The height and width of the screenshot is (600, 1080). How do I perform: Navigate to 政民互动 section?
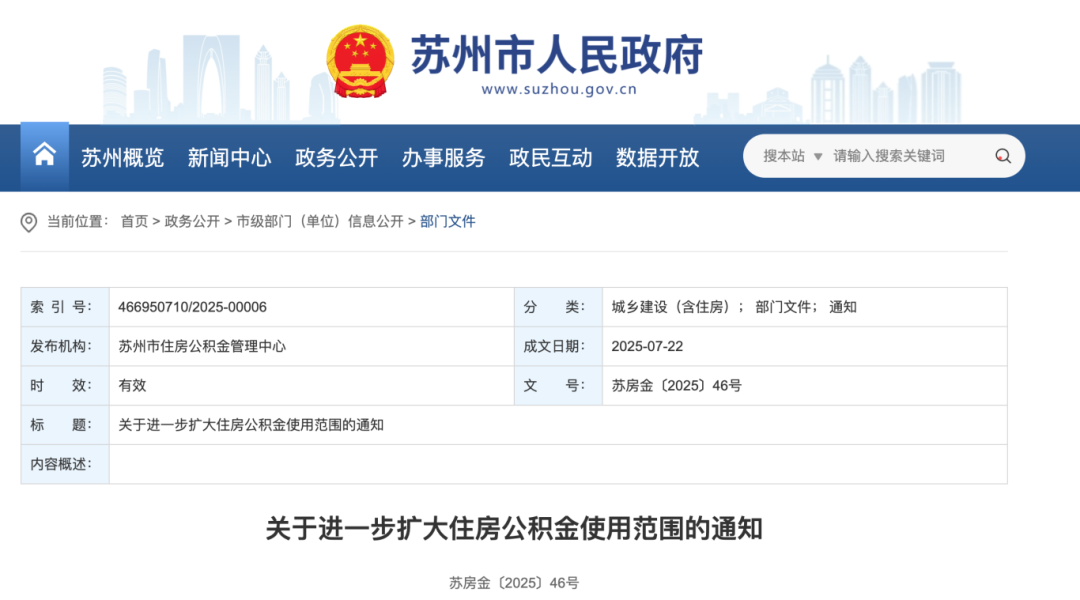coord(550,157)
